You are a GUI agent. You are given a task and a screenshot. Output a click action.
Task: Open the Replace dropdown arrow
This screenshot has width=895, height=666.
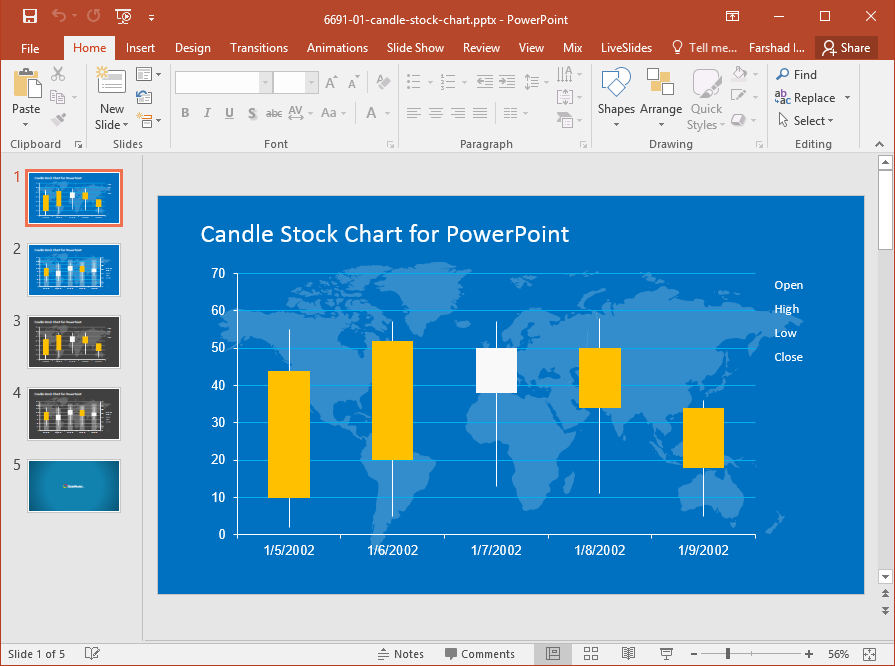848,98
